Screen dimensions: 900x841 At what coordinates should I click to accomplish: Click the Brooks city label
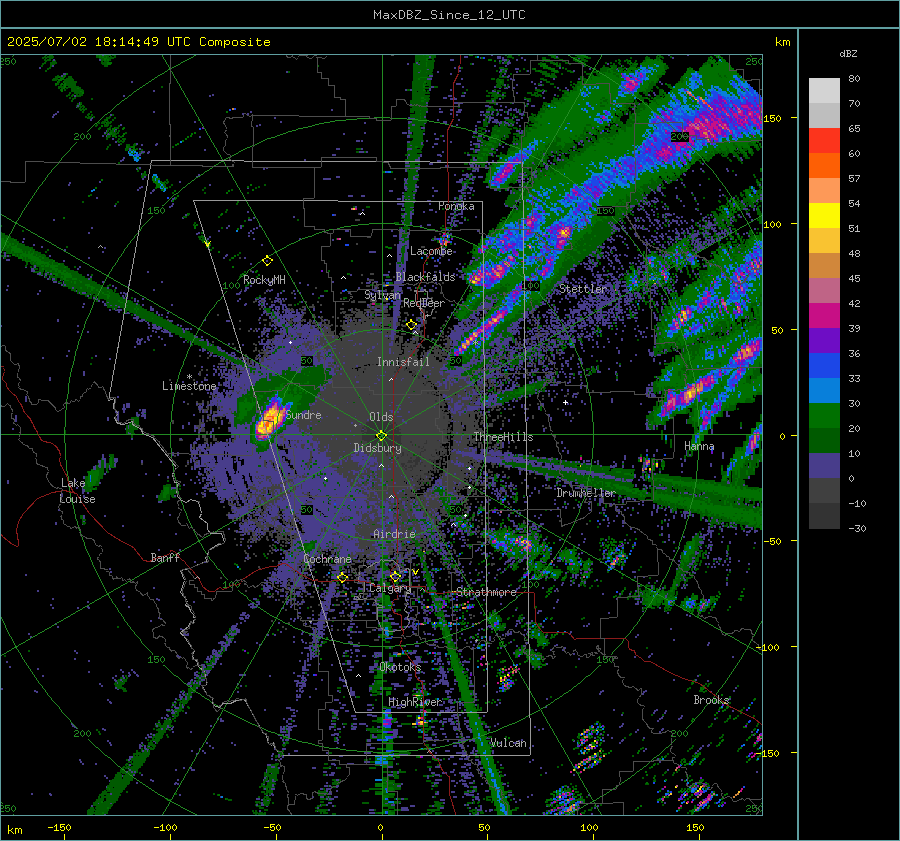(x=711, y=700)
